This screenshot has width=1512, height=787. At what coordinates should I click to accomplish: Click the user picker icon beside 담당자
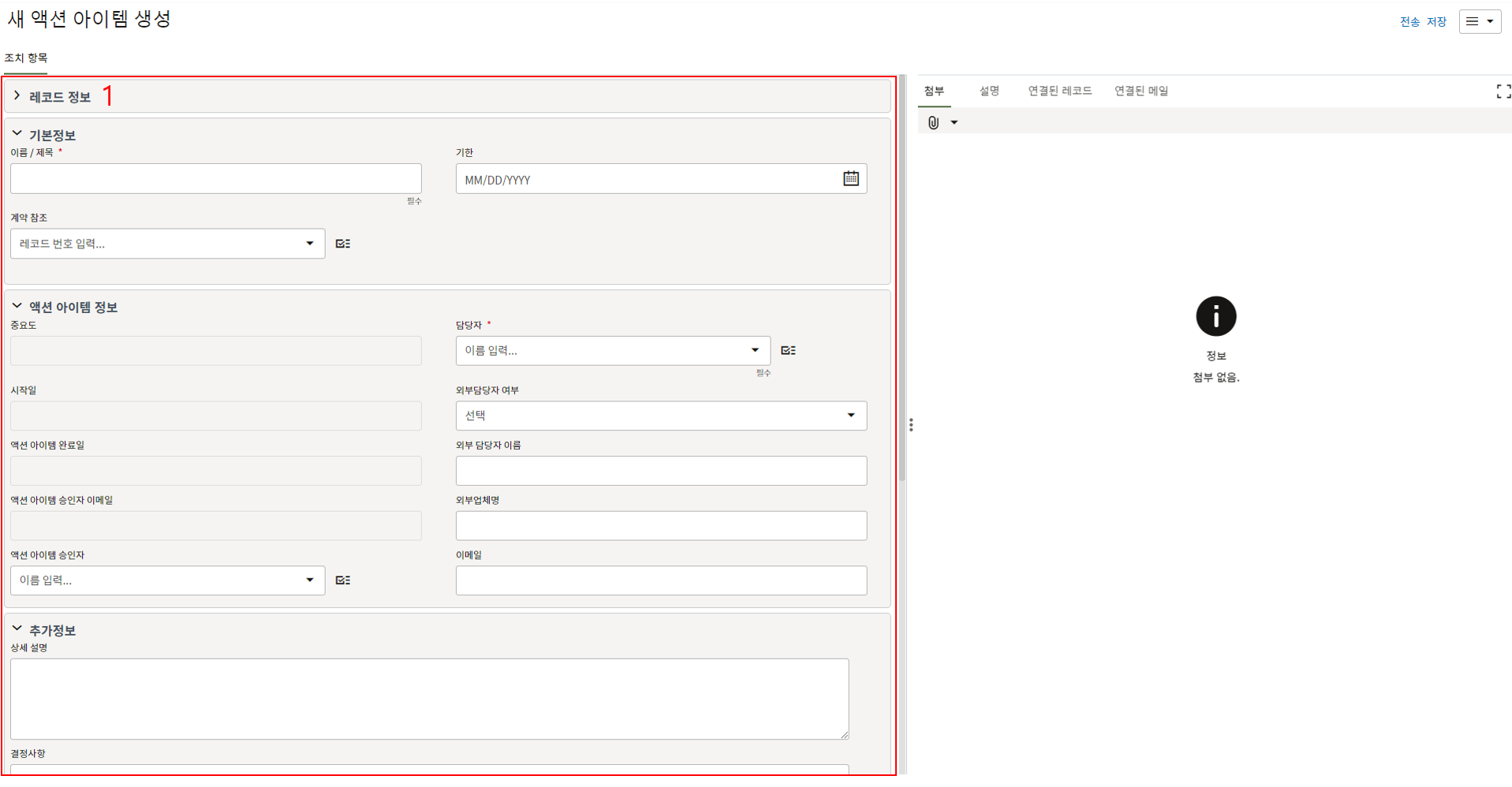pos(788,350)
